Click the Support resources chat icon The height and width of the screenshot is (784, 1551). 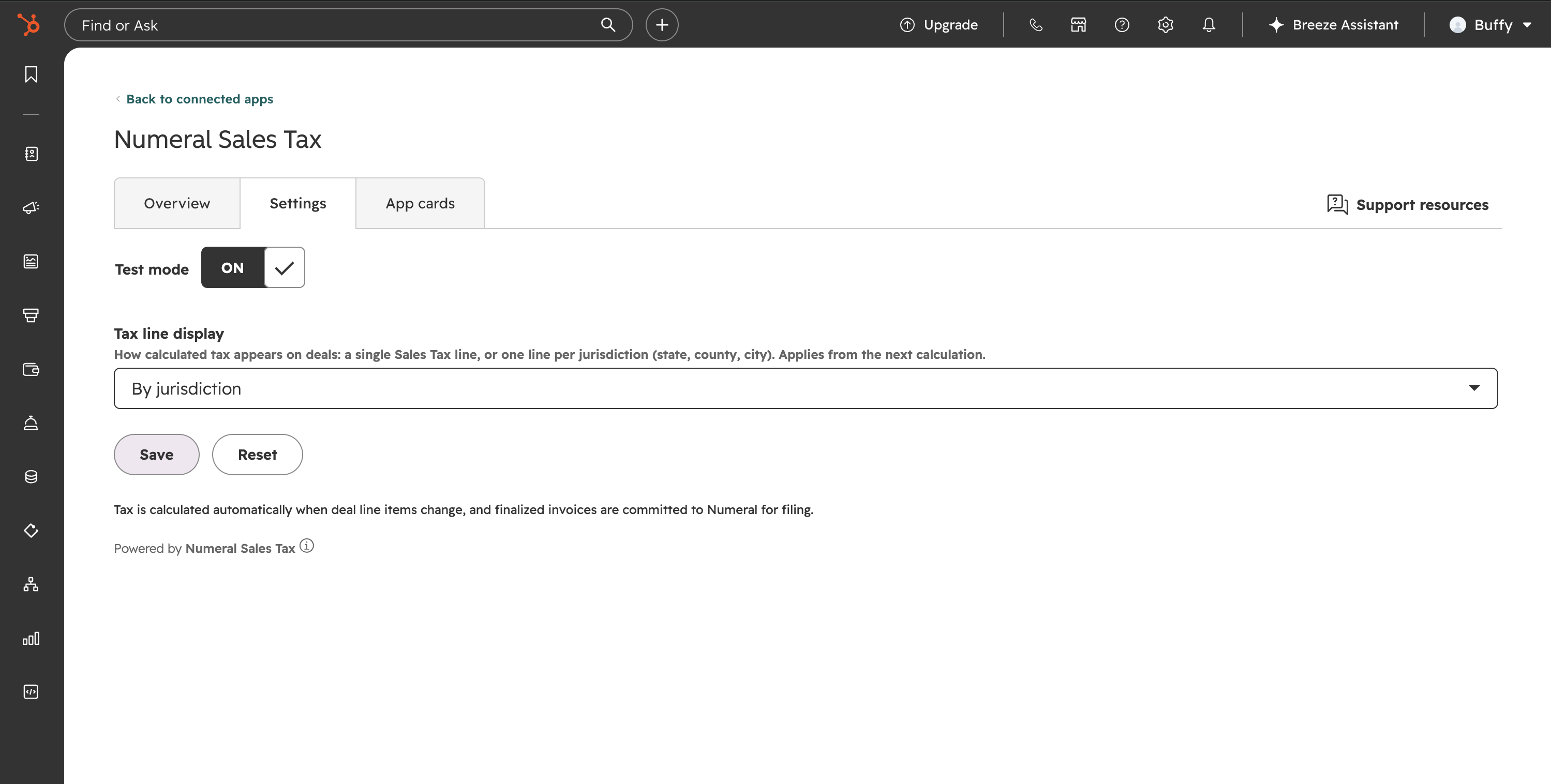coord(1337,204)
